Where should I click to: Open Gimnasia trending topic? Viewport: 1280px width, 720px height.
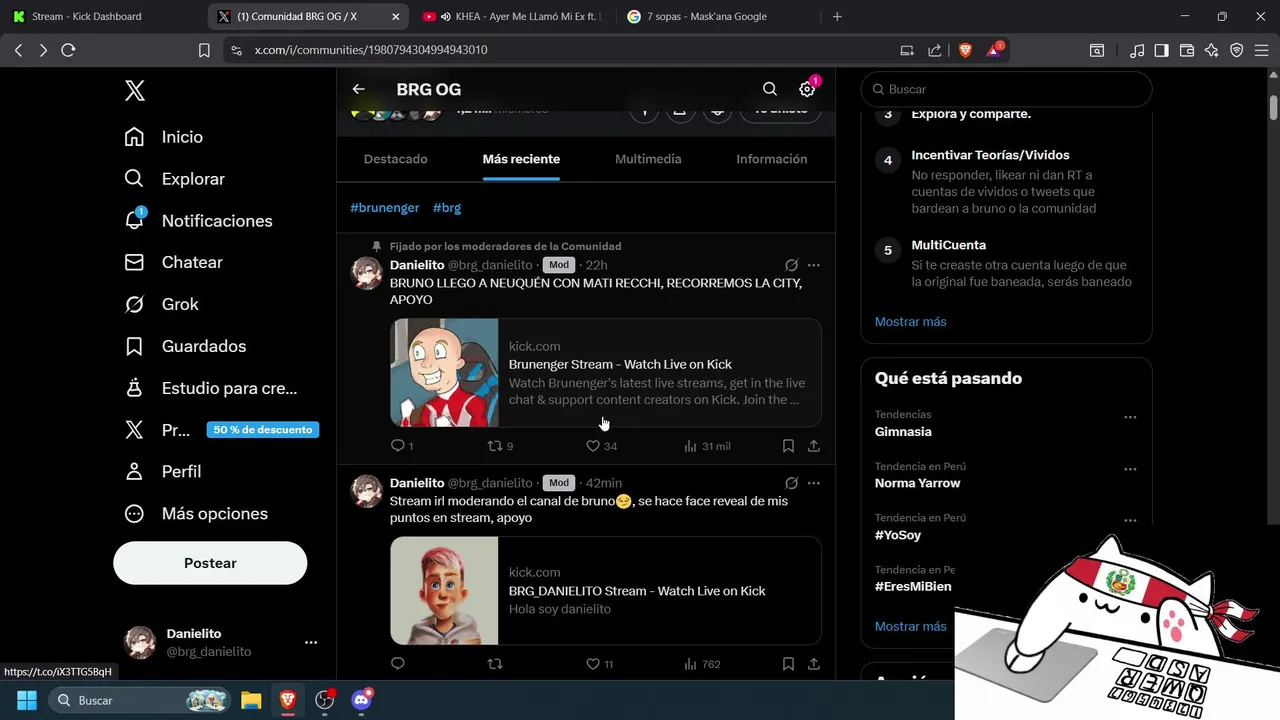[903, 432]
